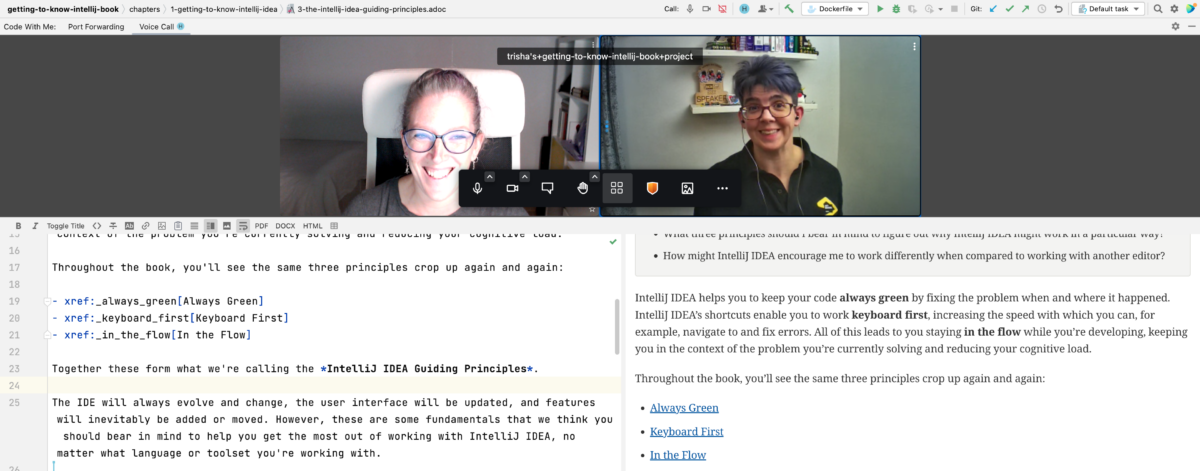The width and height of the screenshot is (1200, 471).
Task: Insert table icon in editor toolbar
Action: coord(333,226)
